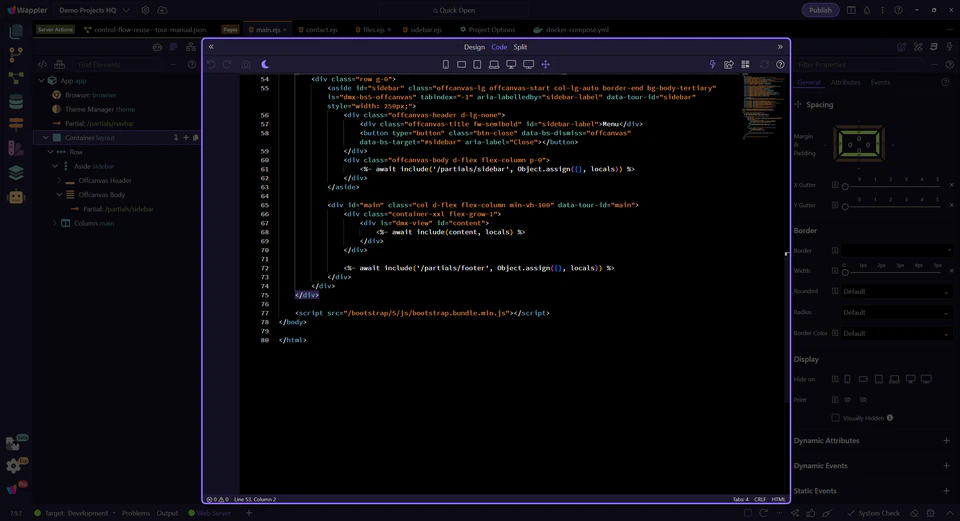The height and width of the screenshot is (521, 960).
Task: Select the Theme Manager theme tree item
Action: [94, 109]
